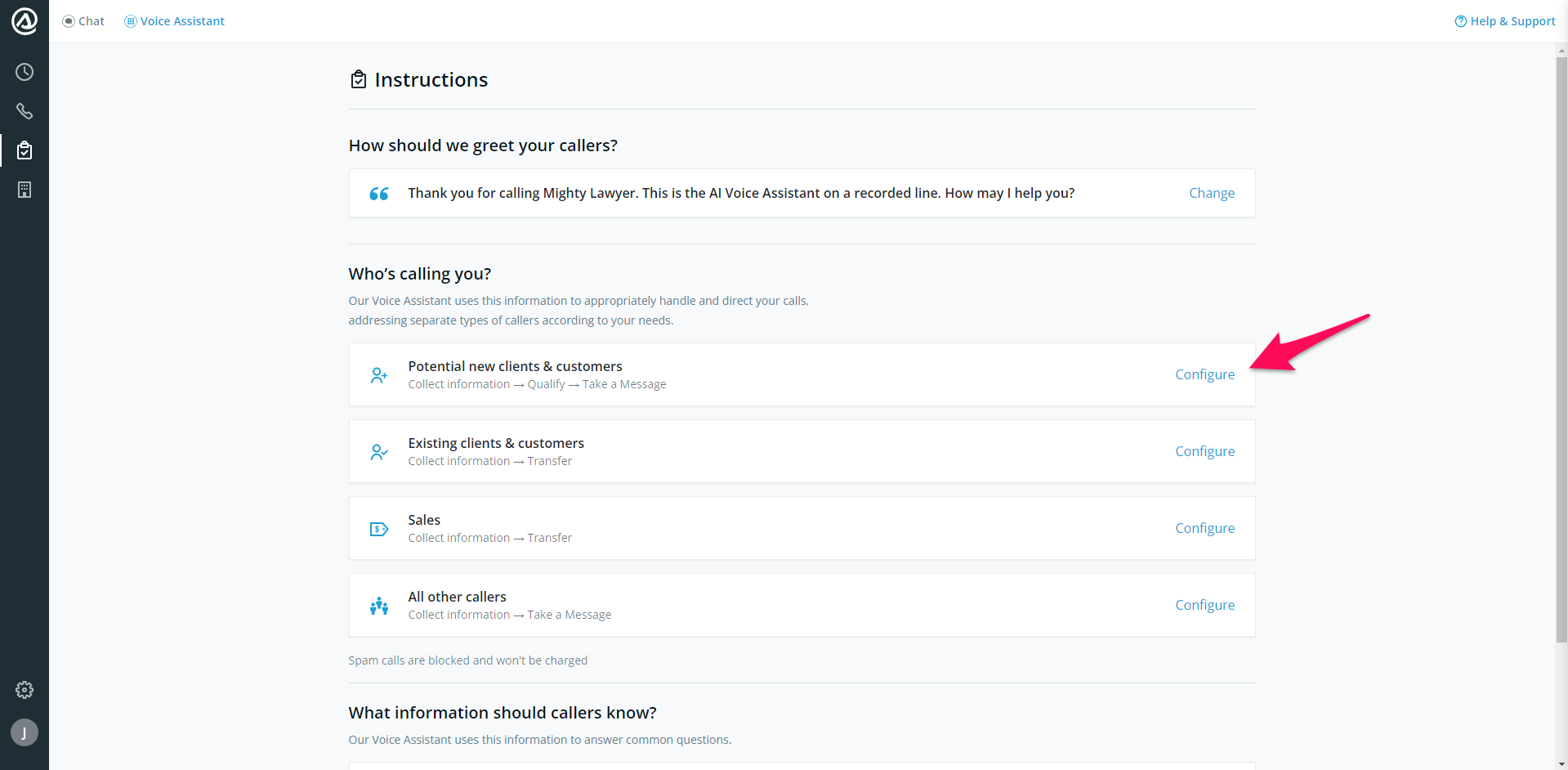Click the All other callers group icon

(x=379, y=606)
